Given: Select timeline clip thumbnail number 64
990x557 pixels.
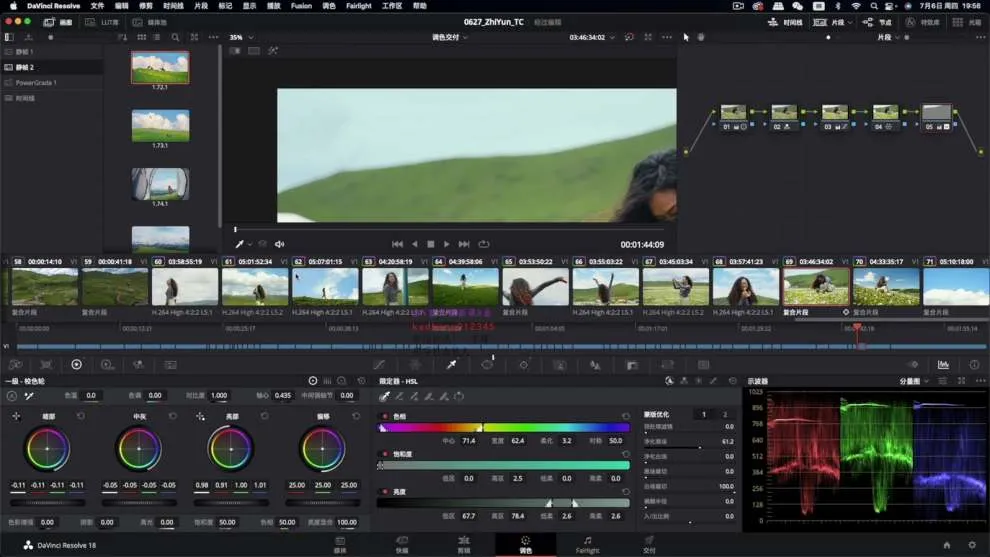Looking at the screenshot, I should tap(465, 287).
